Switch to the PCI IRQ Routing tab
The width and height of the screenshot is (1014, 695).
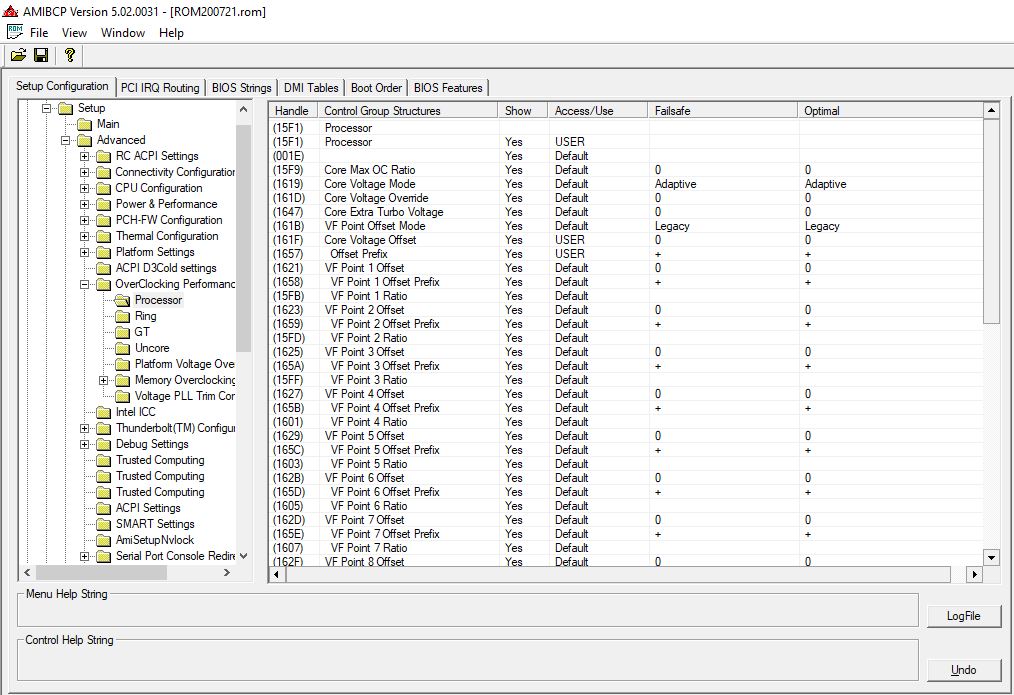(160, 88)
